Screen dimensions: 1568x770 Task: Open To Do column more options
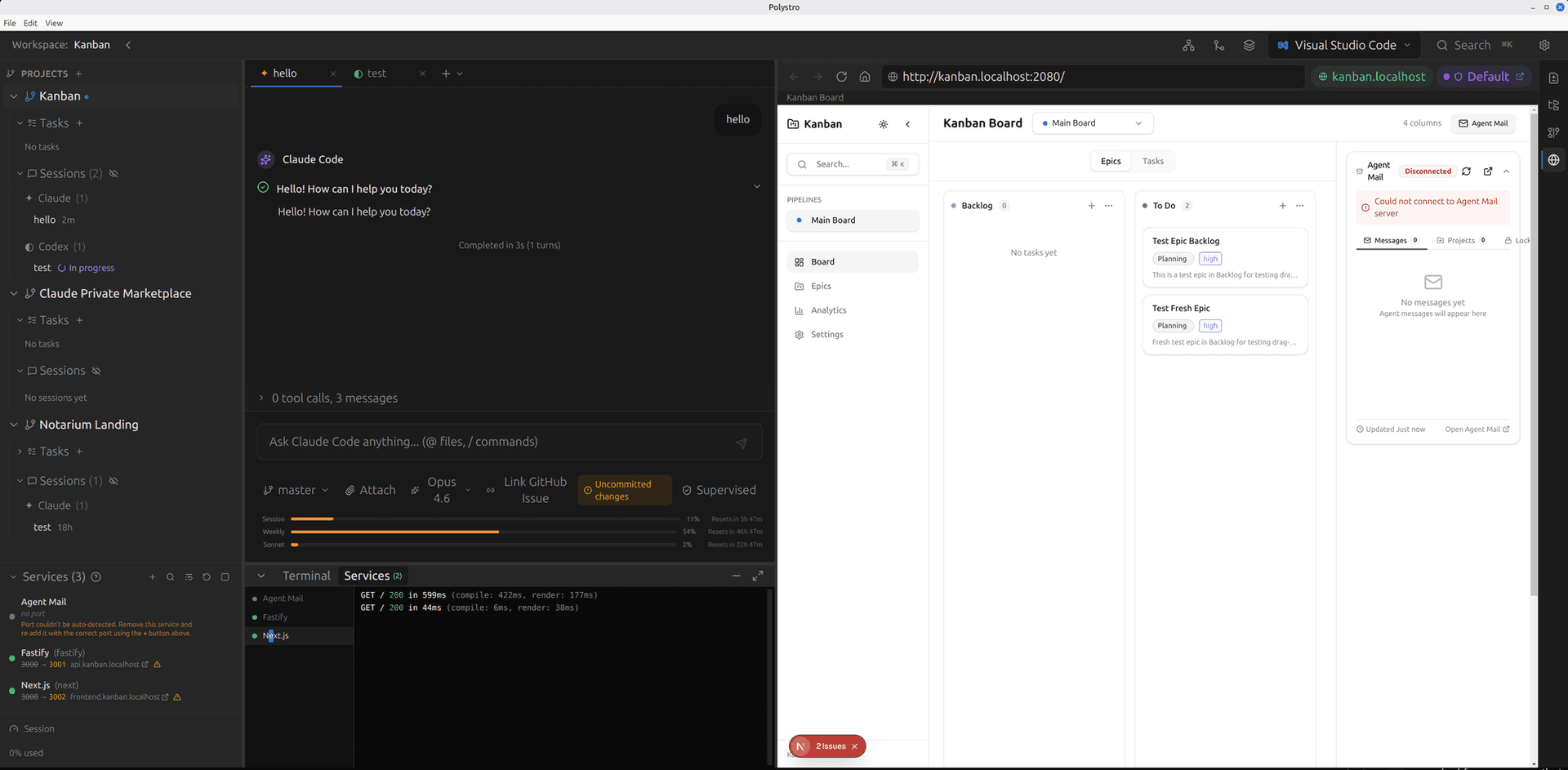point(1299,206)
